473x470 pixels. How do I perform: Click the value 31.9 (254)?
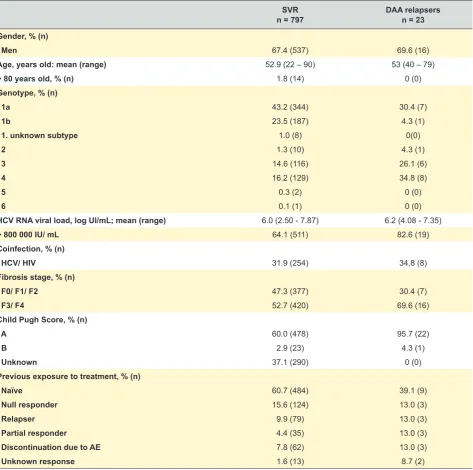pyautogui.click(x=290, y=263)
